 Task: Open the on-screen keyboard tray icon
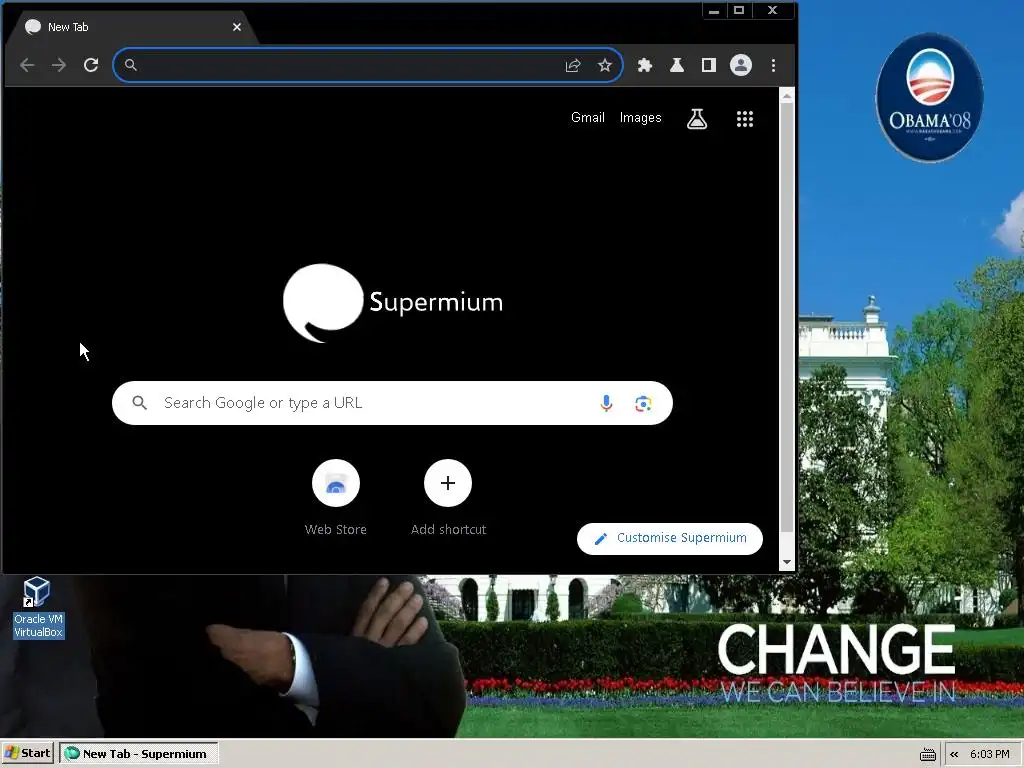coord(927,754)
